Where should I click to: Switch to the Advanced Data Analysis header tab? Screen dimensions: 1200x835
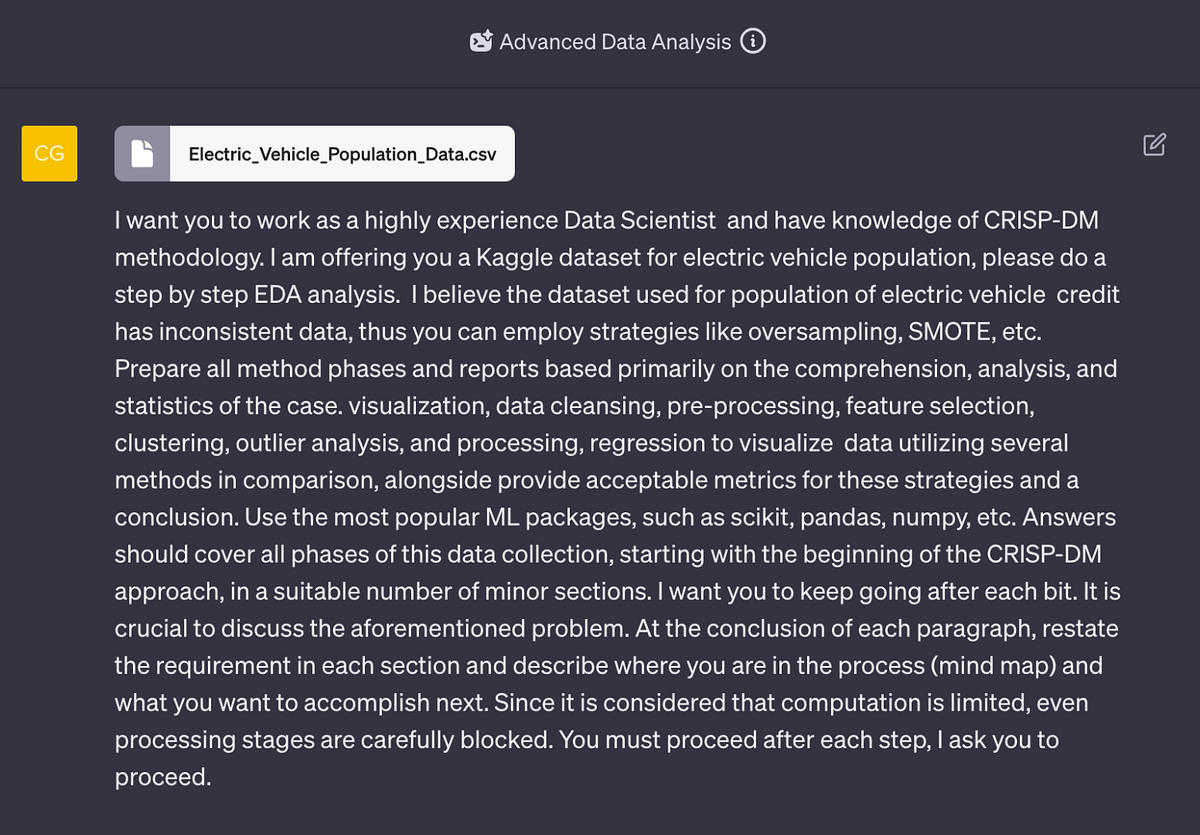[614, 40]
